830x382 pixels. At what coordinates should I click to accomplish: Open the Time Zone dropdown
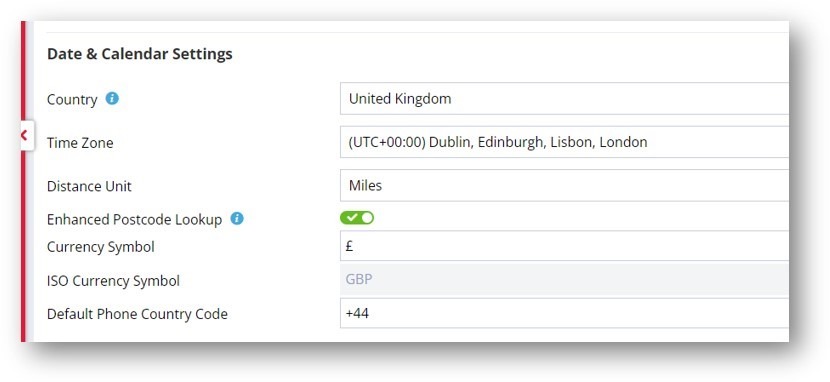(564, 142)
